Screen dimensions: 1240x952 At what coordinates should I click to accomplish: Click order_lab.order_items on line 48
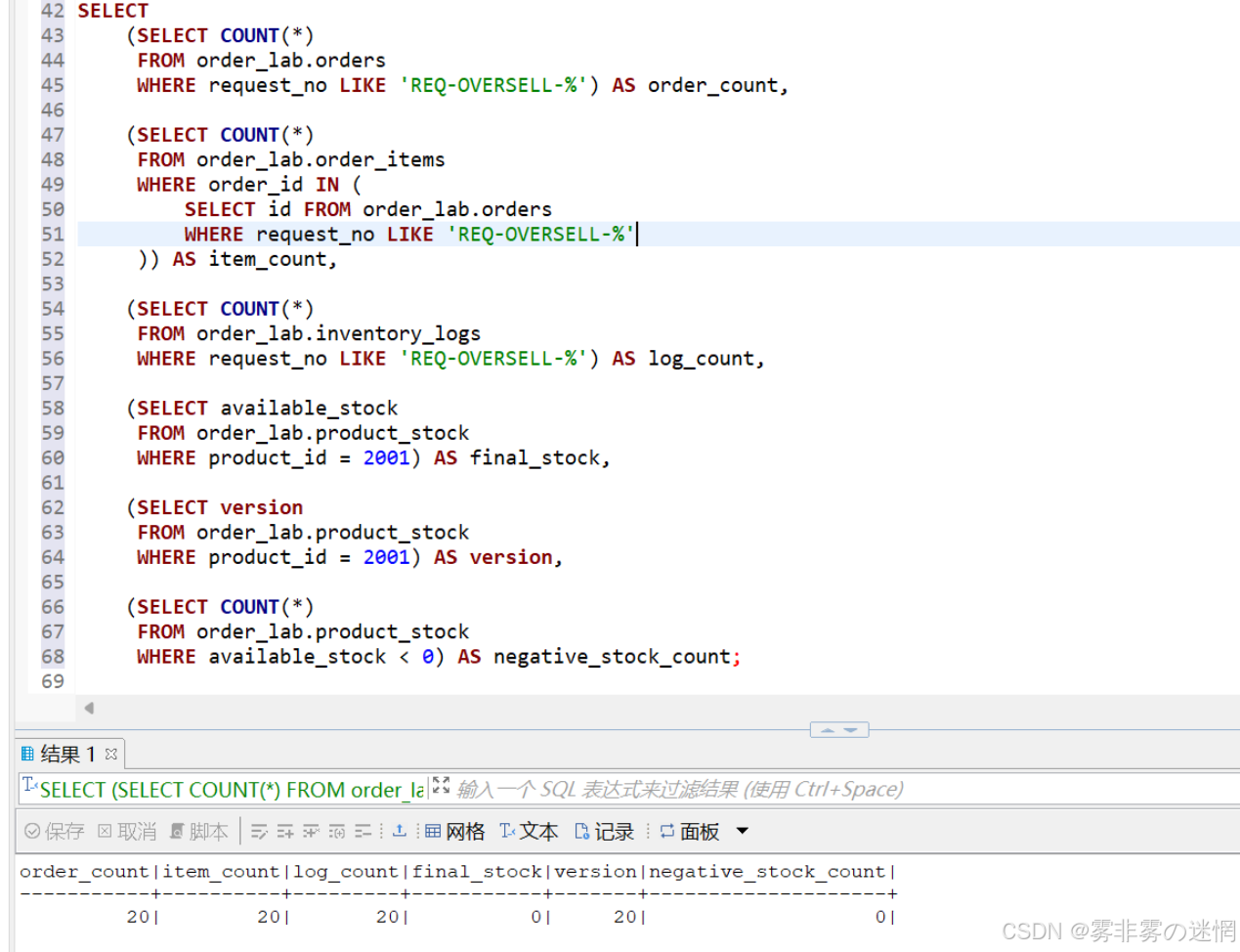coord(321,159)
